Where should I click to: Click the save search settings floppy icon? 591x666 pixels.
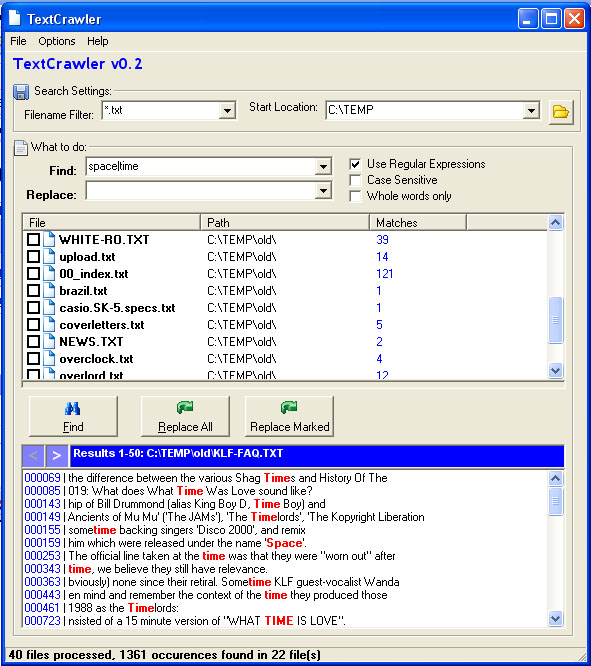coord(21,92)
